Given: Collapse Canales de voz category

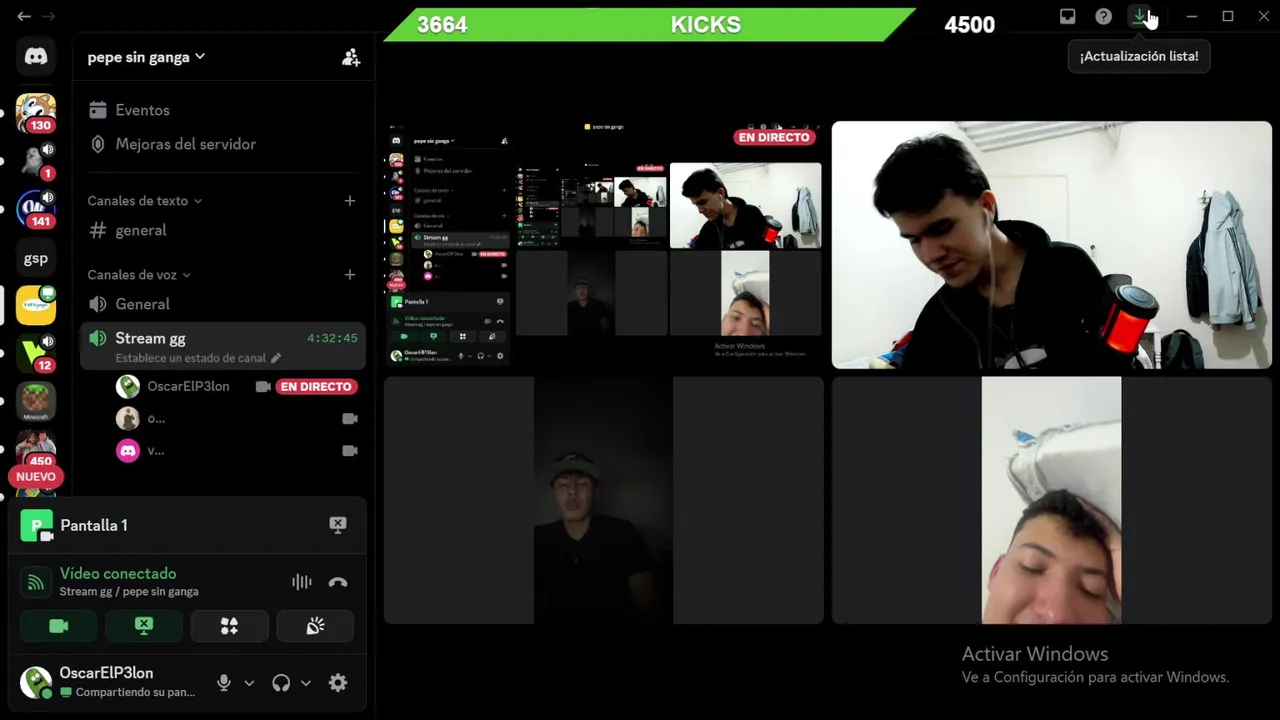Looking at the screenshot, I should point(138,275).
